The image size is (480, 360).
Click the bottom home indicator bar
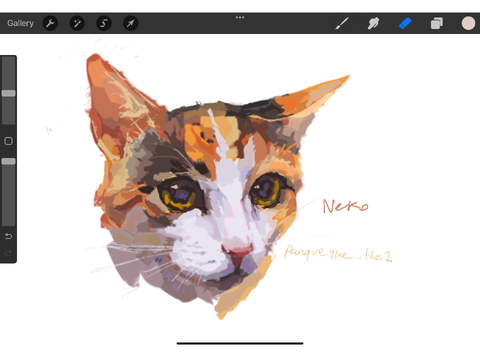tap(240, 343)
